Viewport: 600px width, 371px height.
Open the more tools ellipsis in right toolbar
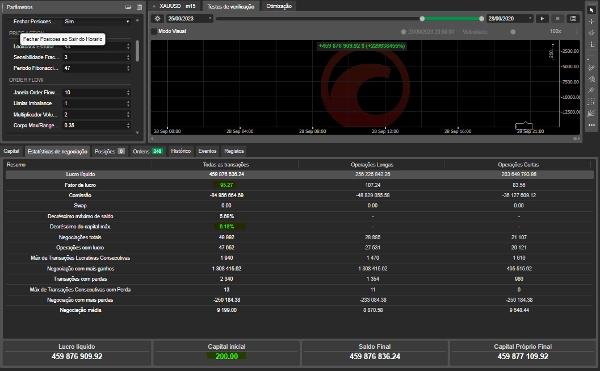click(592, 125)
